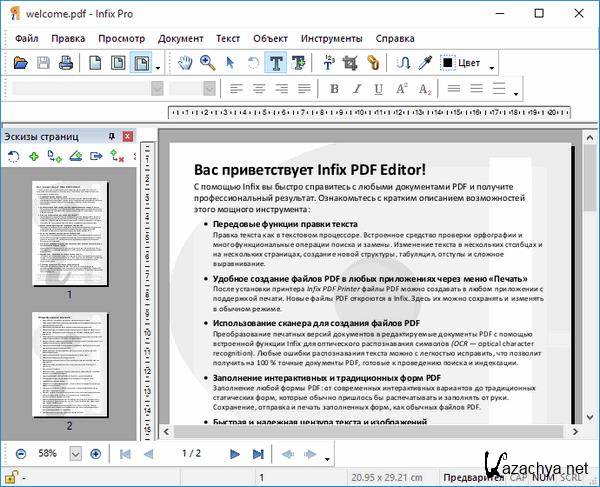Click the black Цвет color swatch
600x487 pixels.
[449, 63]
